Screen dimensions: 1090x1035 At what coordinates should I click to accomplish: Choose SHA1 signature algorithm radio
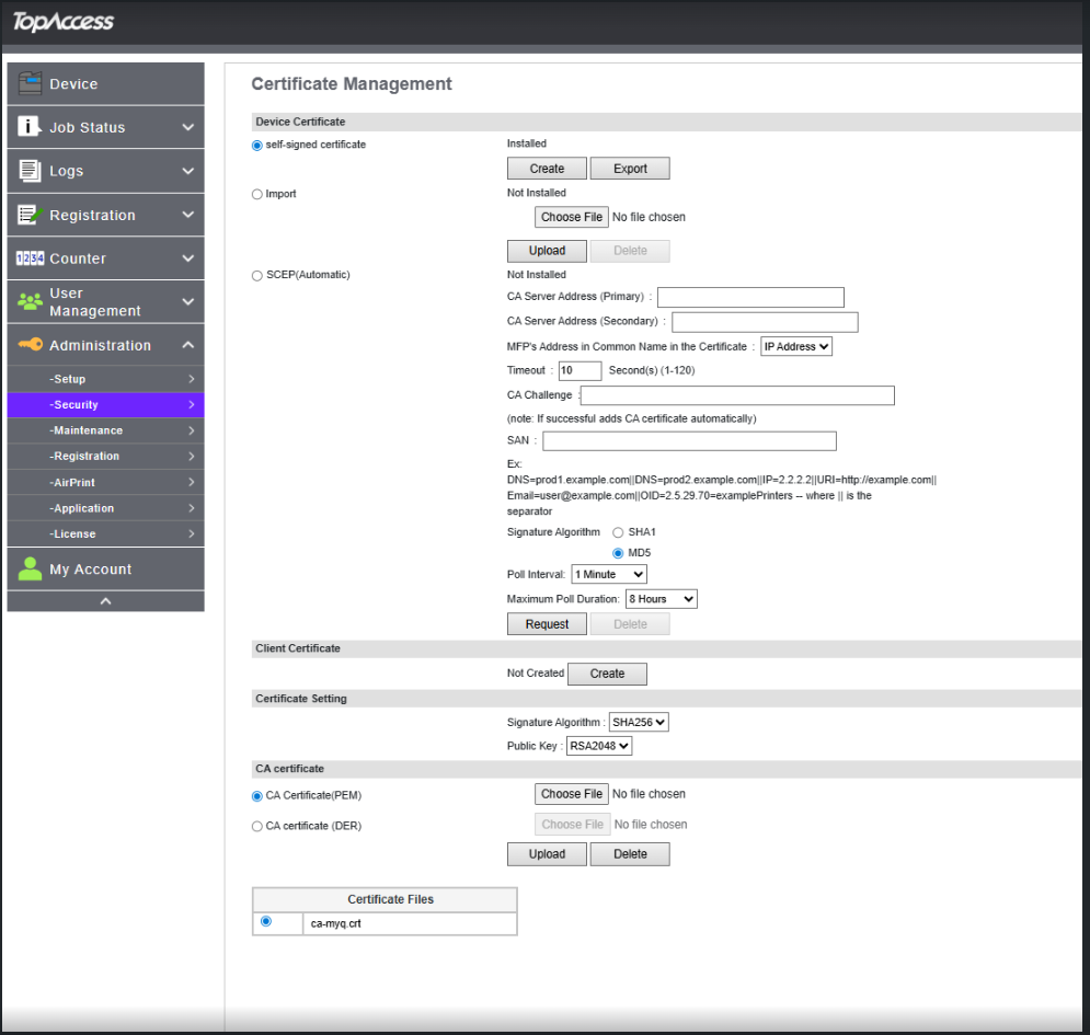click(618, 532)
